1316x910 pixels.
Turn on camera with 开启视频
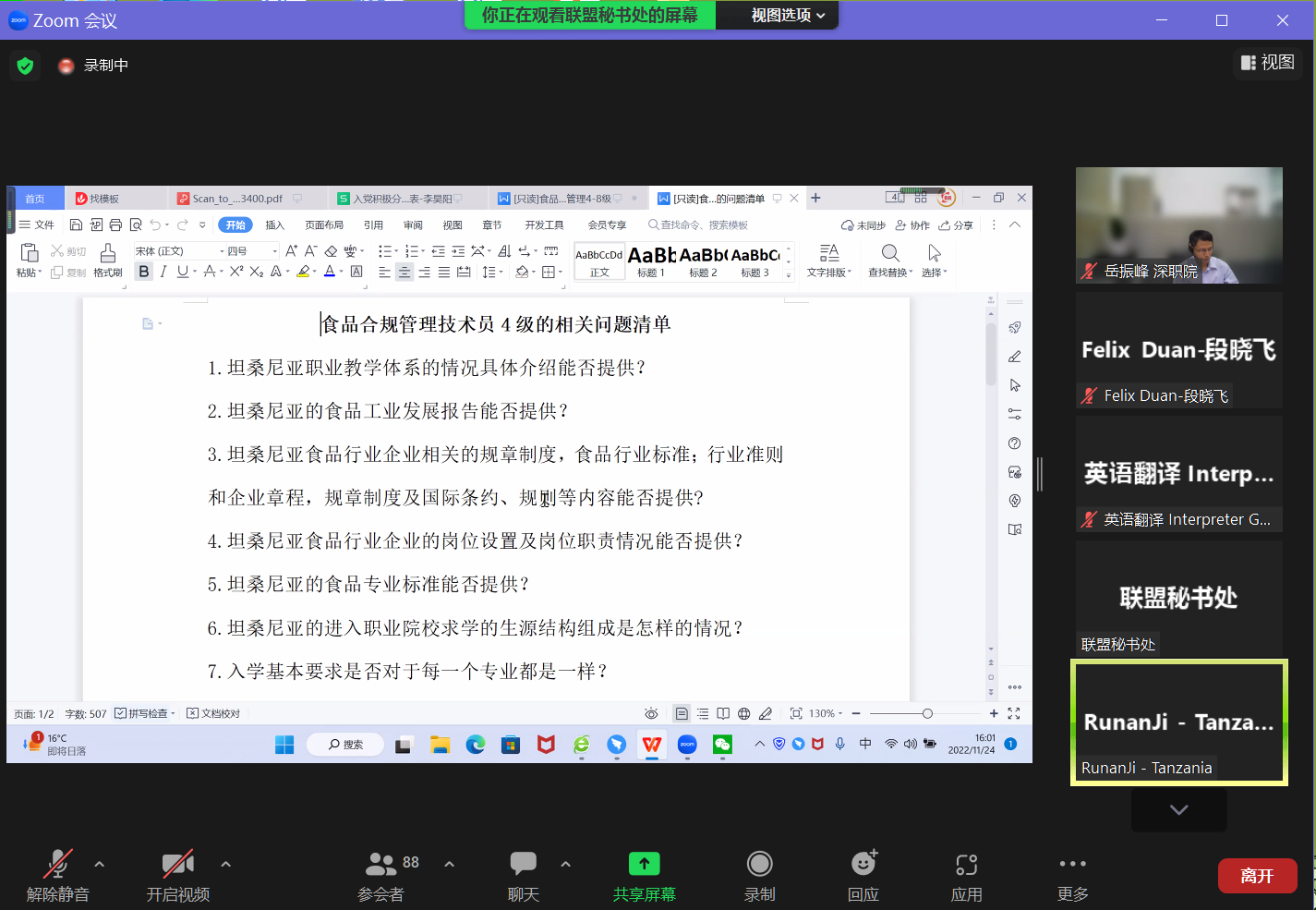click(177, 865)
